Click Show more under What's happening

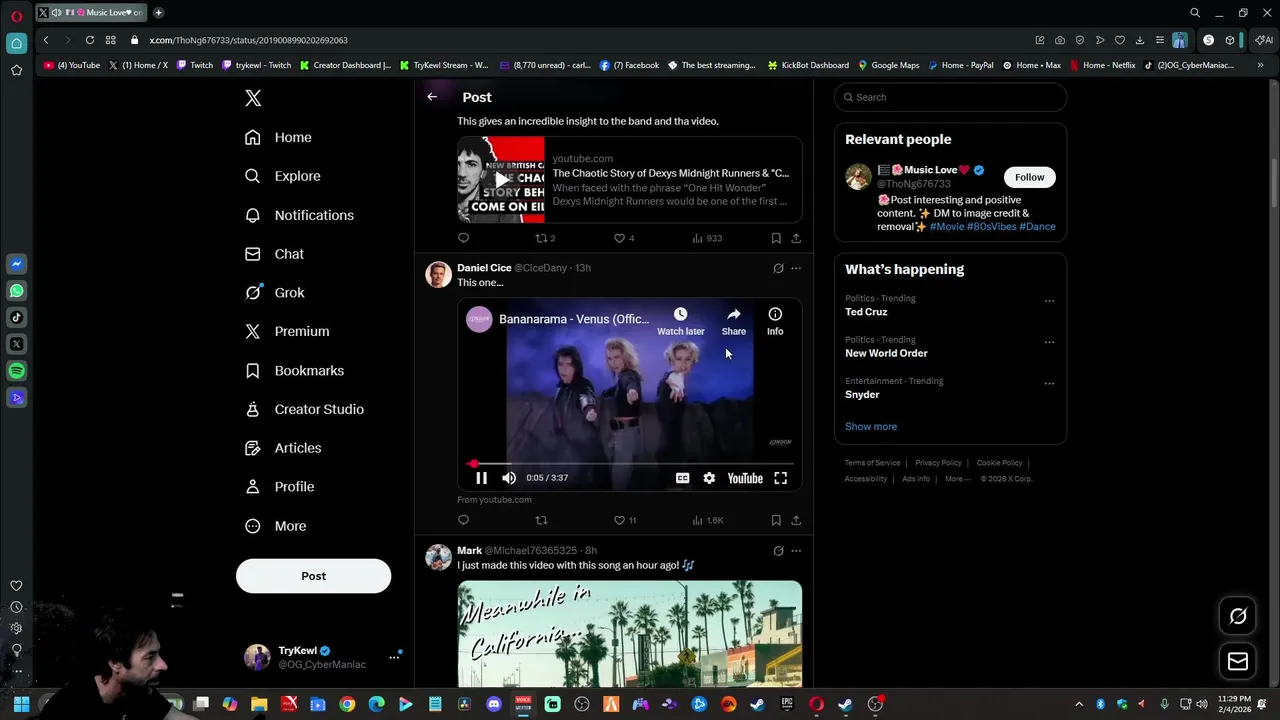[x=871, y=426]
